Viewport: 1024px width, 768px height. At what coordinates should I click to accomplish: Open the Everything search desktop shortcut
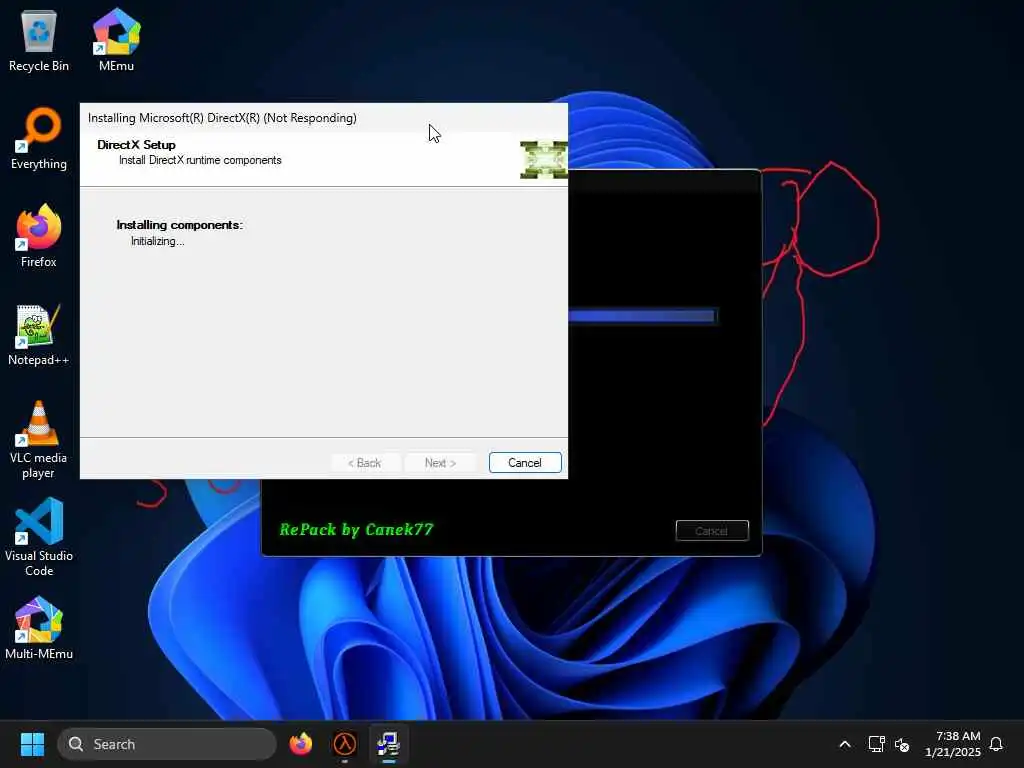(x=39, y=138)
